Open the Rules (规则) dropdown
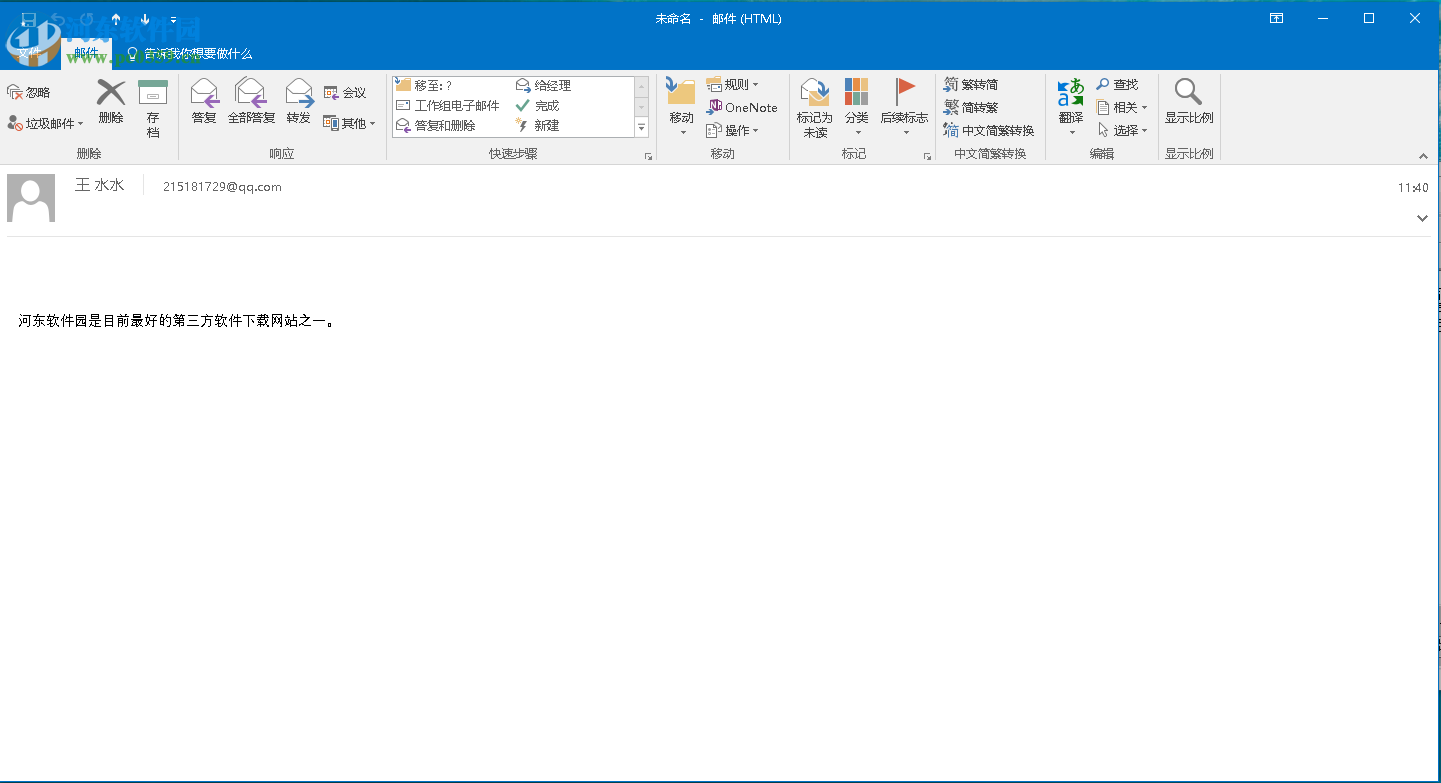The height and width of the screenshot is (783, 1441). click(733, 85)
